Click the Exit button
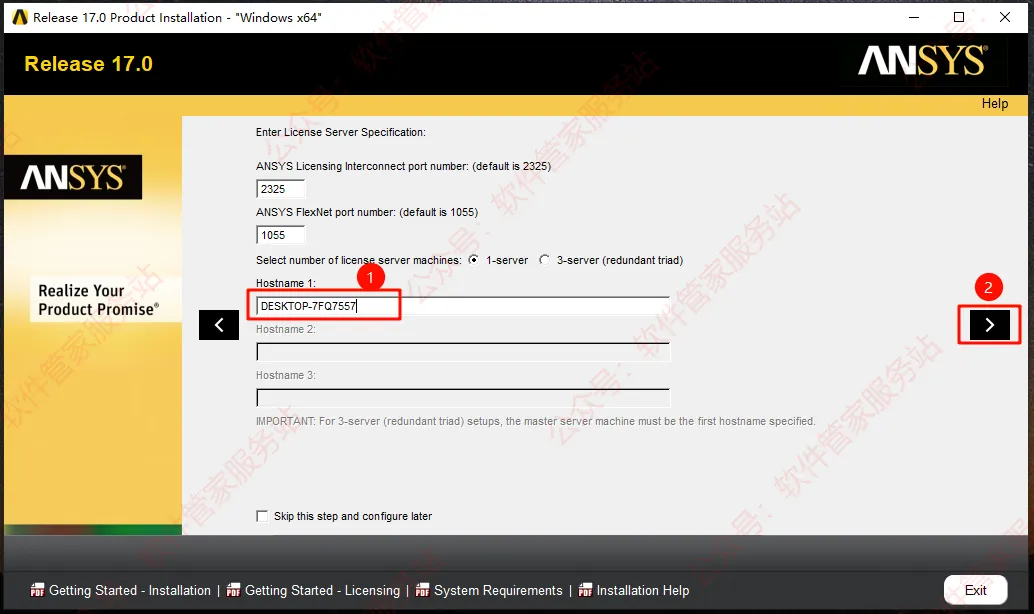 [975, 590]
